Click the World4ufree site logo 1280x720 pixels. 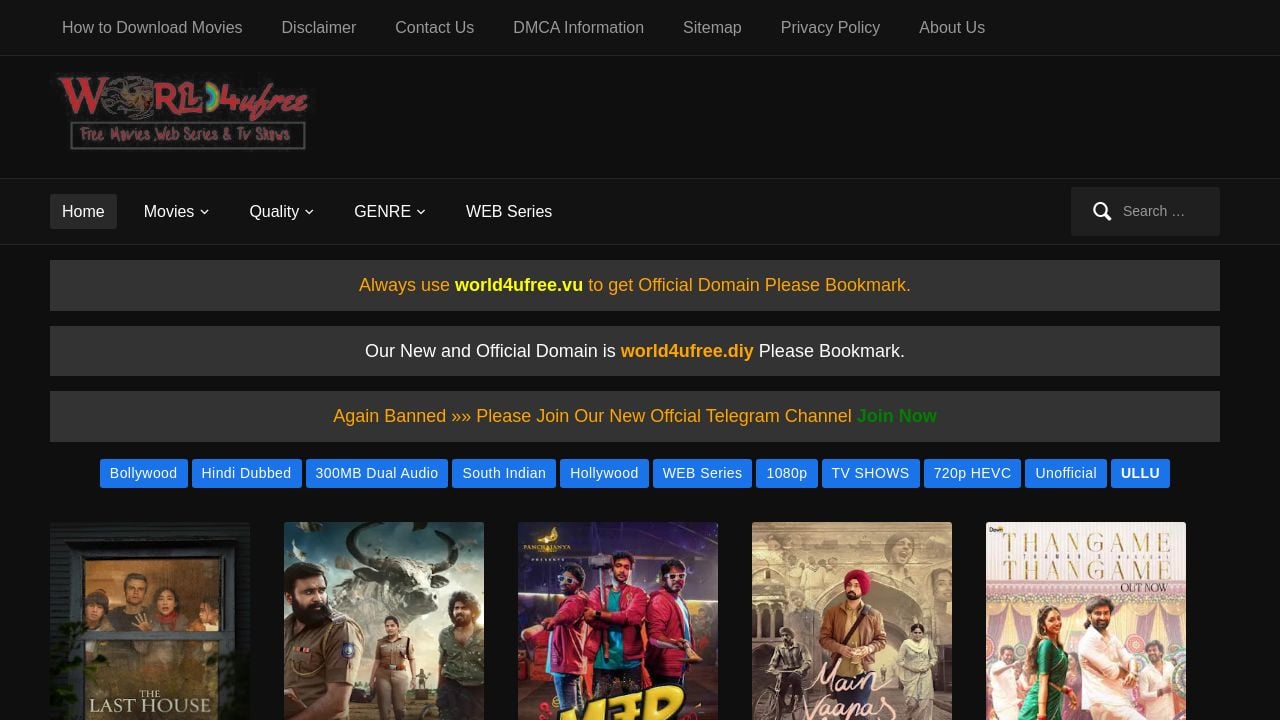point(183,113)
